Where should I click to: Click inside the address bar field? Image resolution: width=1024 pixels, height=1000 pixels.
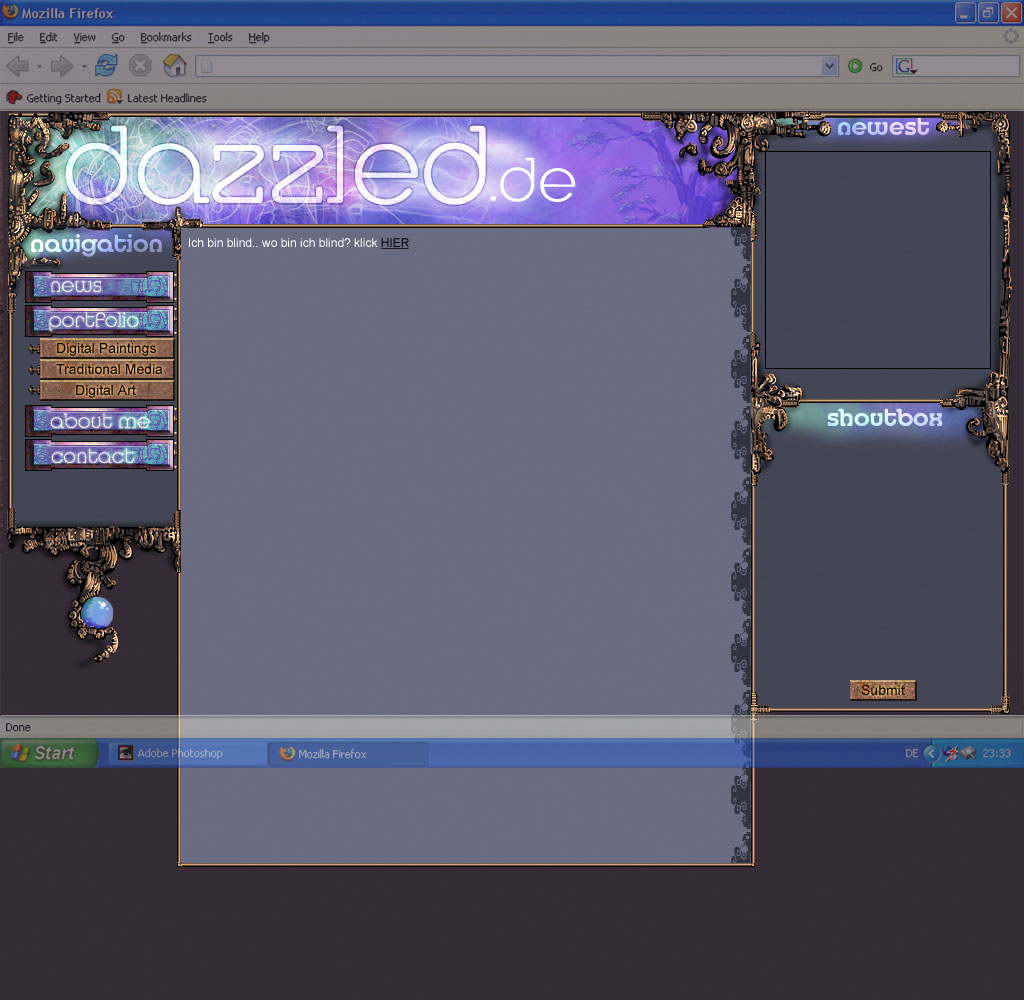[510, 67]
